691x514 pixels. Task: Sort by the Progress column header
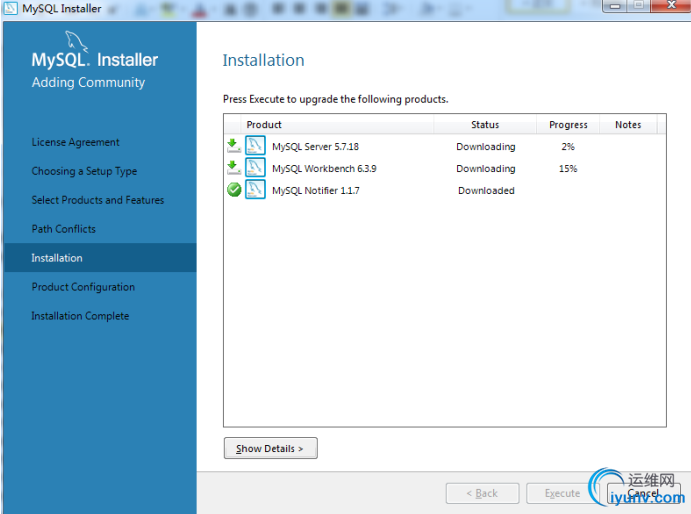coord(568,125)
